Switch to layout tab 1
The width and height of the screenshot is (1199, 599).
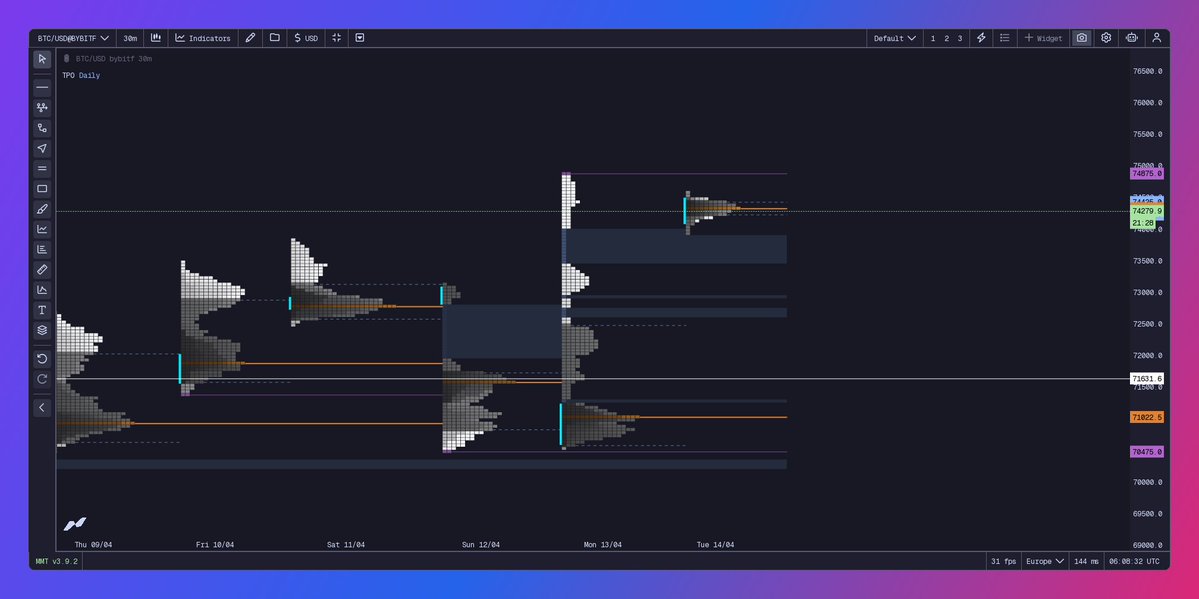coord(933,38)
